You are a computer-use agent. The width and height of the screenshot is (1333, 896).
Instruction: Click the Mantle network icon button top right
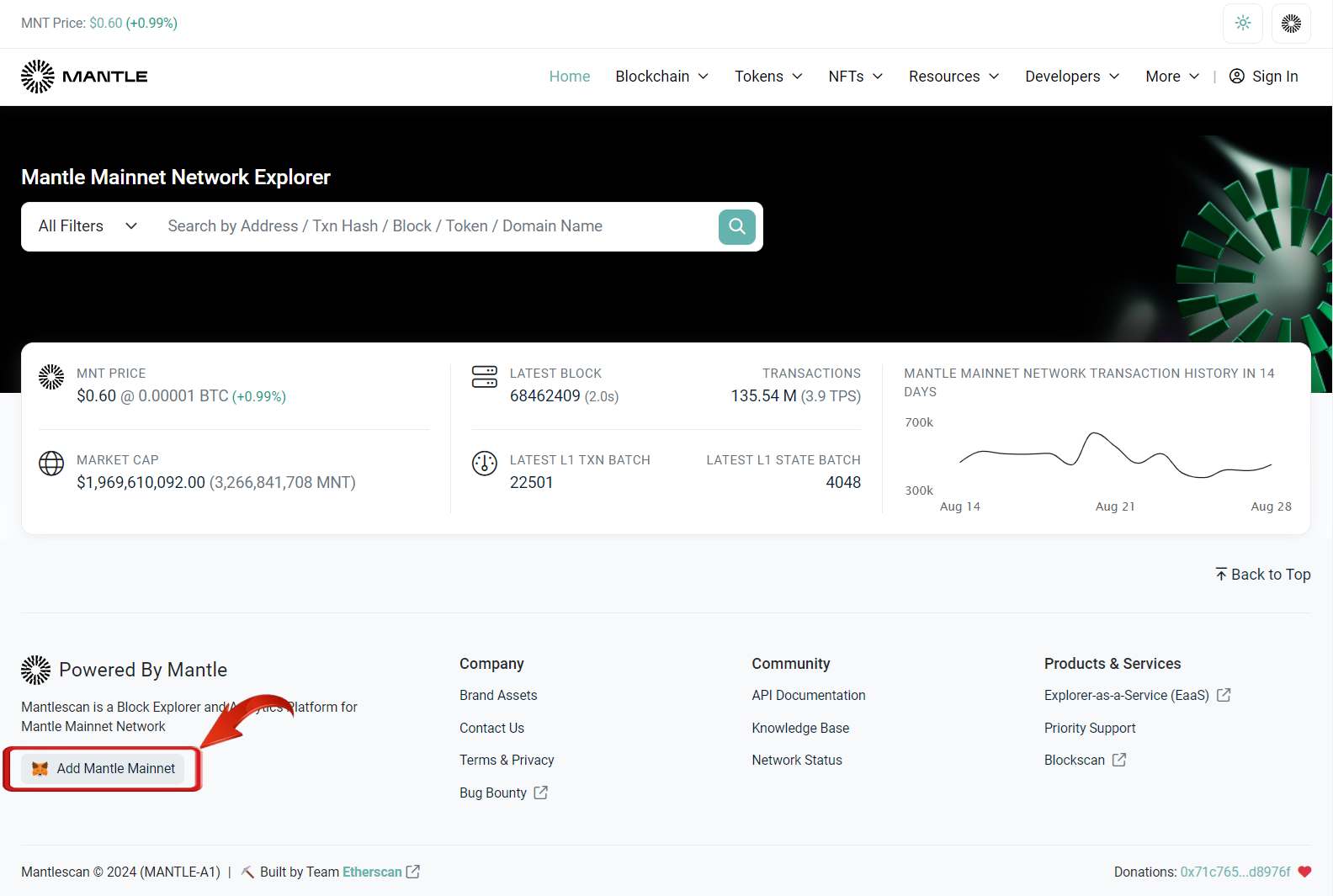click(x=1291, y=24)
